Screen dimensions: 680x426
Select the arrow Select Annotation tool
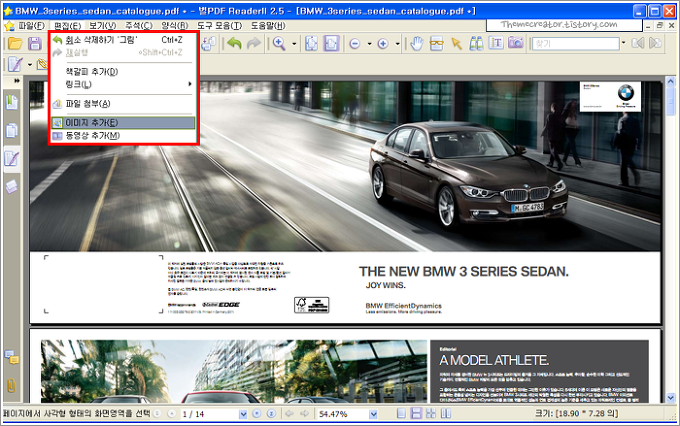[456, 43]
